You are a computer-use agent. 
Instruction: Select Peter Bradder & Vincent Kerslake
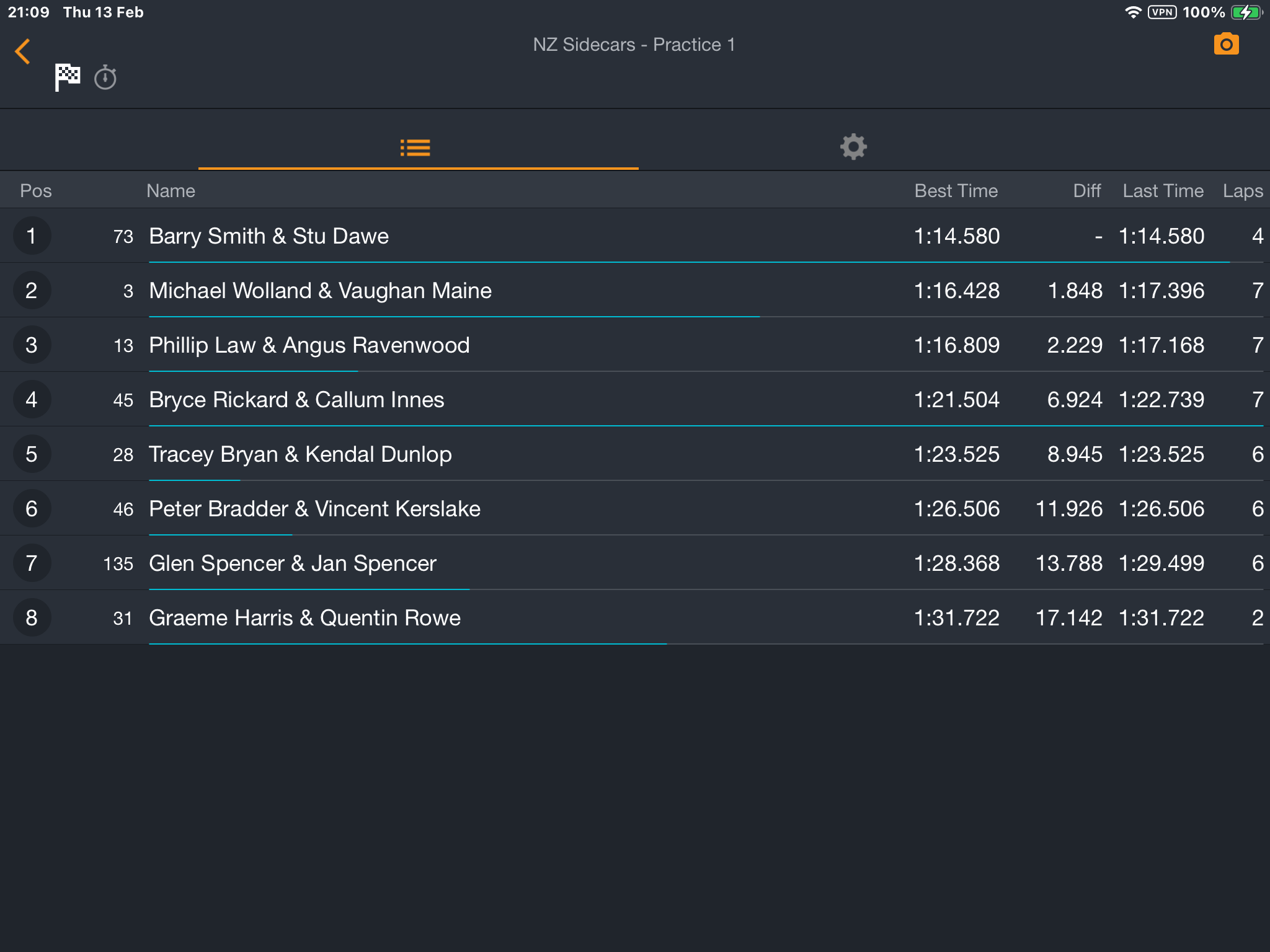635,508
